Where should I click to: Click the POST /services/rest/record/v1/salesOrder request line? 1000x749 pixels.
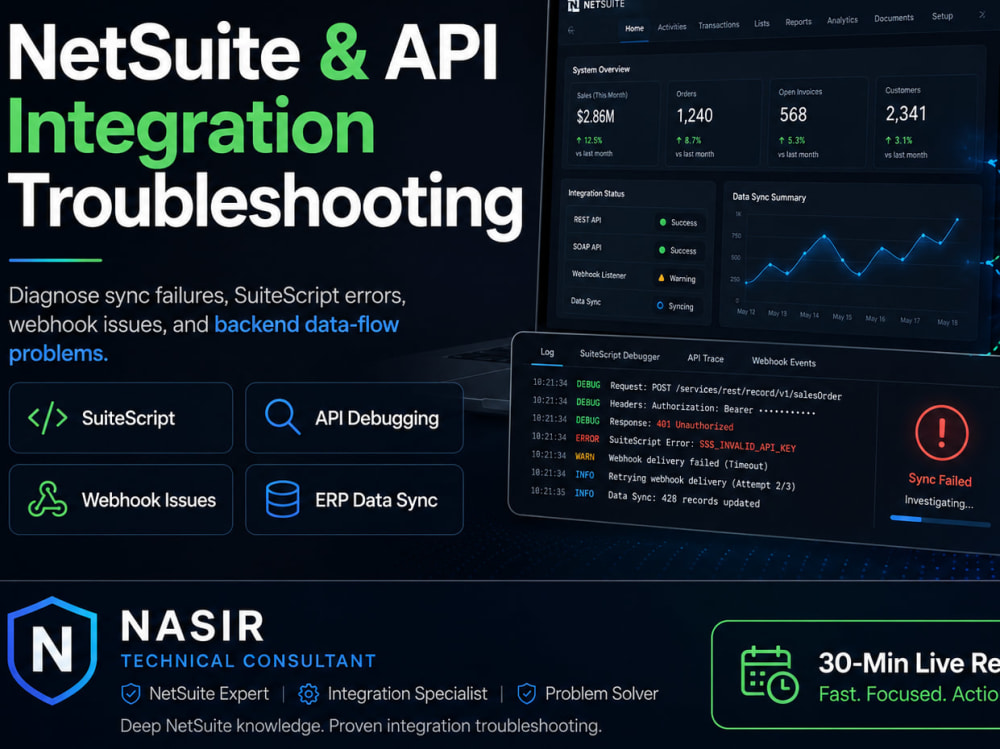coord(726,390)
